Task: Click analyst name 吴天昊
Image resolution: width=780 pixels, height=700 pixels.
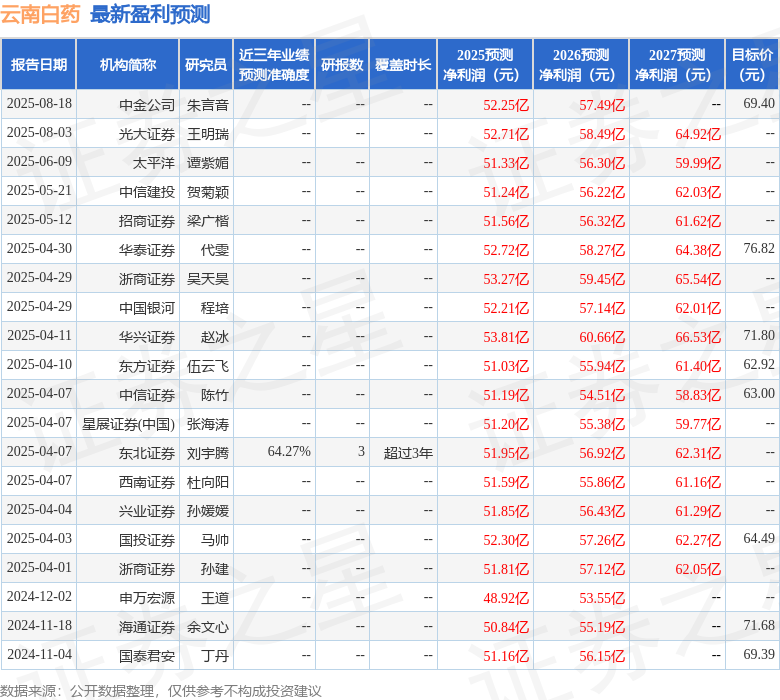Action: (x=207, y=279)
